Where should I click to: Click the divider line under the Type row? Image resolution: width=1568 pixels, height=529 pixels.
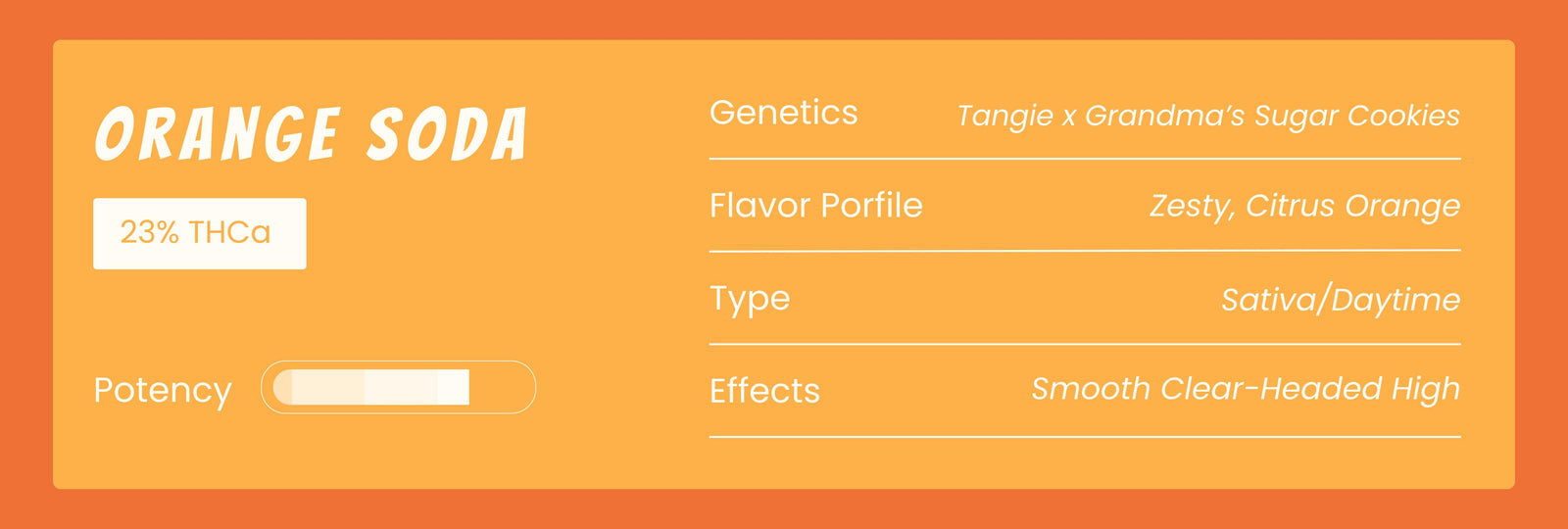coord(1084,344)
